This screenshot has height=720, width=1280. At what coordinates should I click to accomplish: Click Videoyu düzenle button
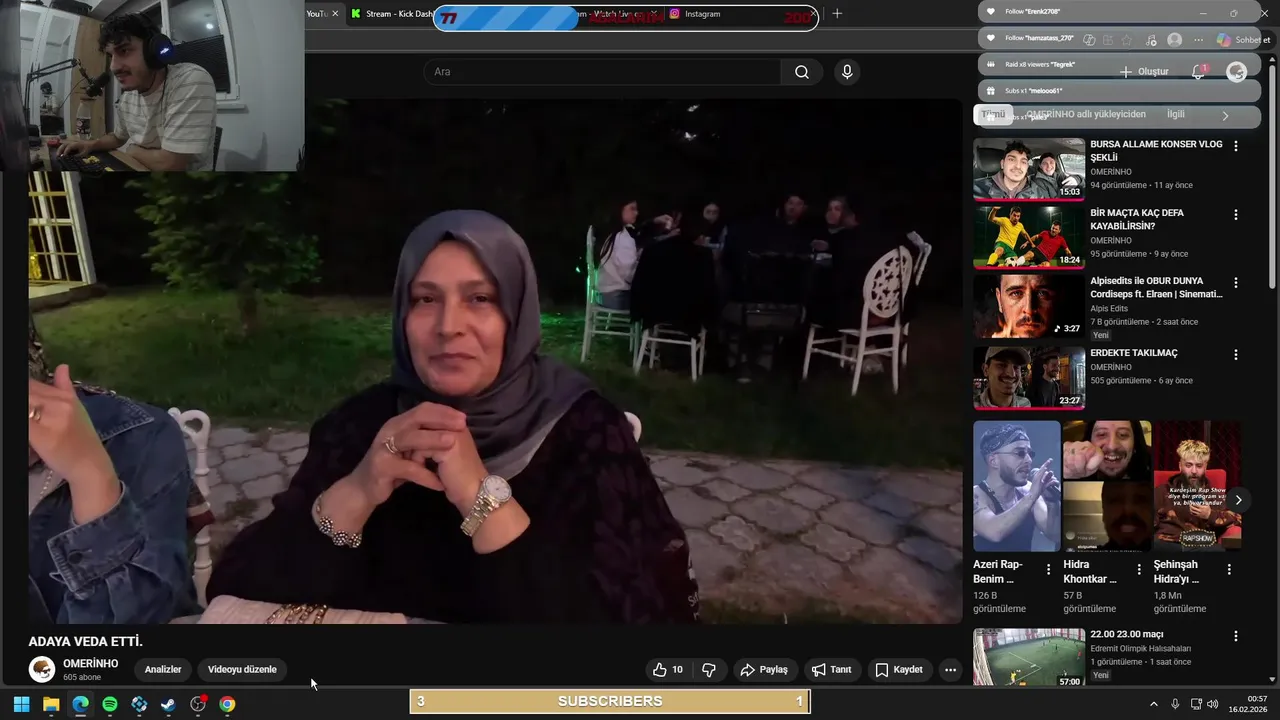click(242, 669)
